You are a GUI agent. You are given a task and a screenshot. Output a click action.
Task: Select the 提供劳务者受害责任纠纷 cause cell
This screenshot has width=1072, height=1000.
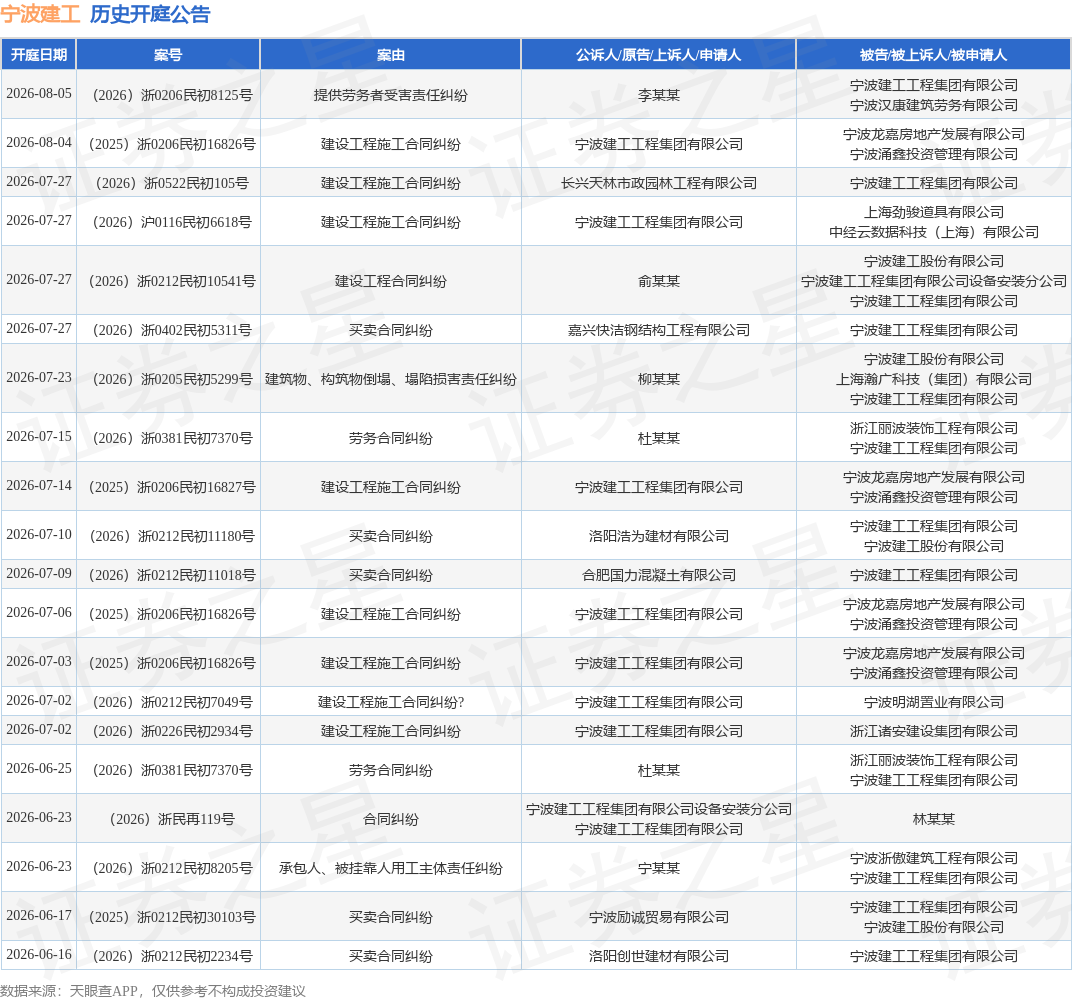pos(391,95)
